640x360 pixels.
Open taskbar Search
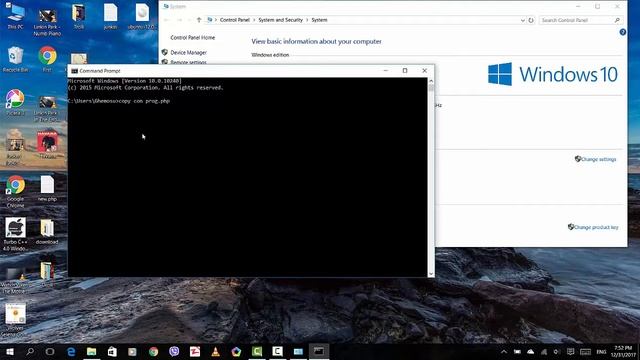[x=30, y=351]
